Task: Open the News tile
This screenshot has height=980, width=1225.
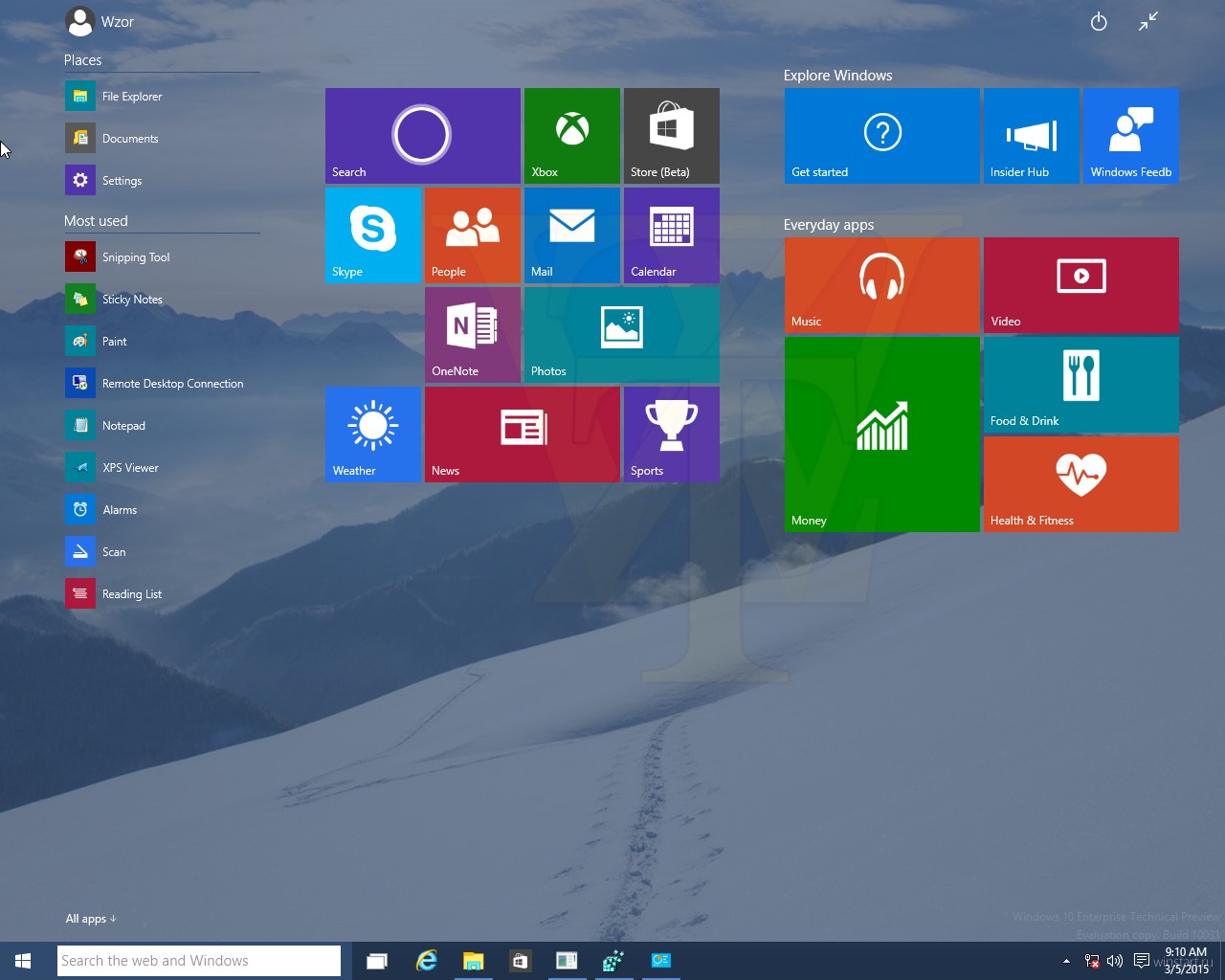Action: (523, 434)
